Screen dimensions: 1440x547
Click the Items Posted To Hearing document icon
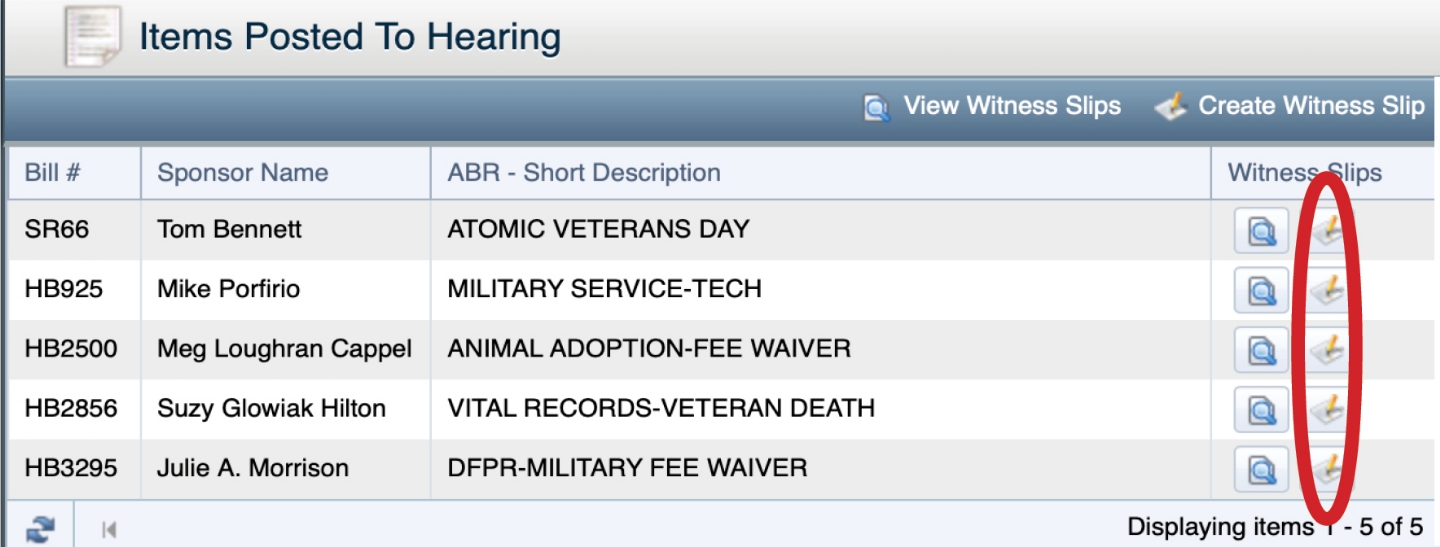click(93, 36)
